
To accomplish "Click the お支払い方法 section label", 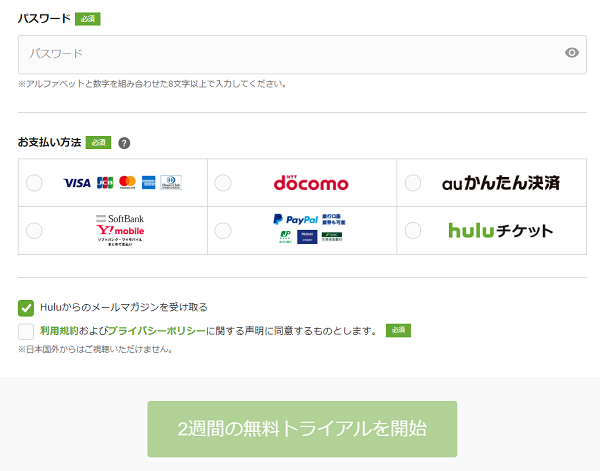I will (50, 143).
